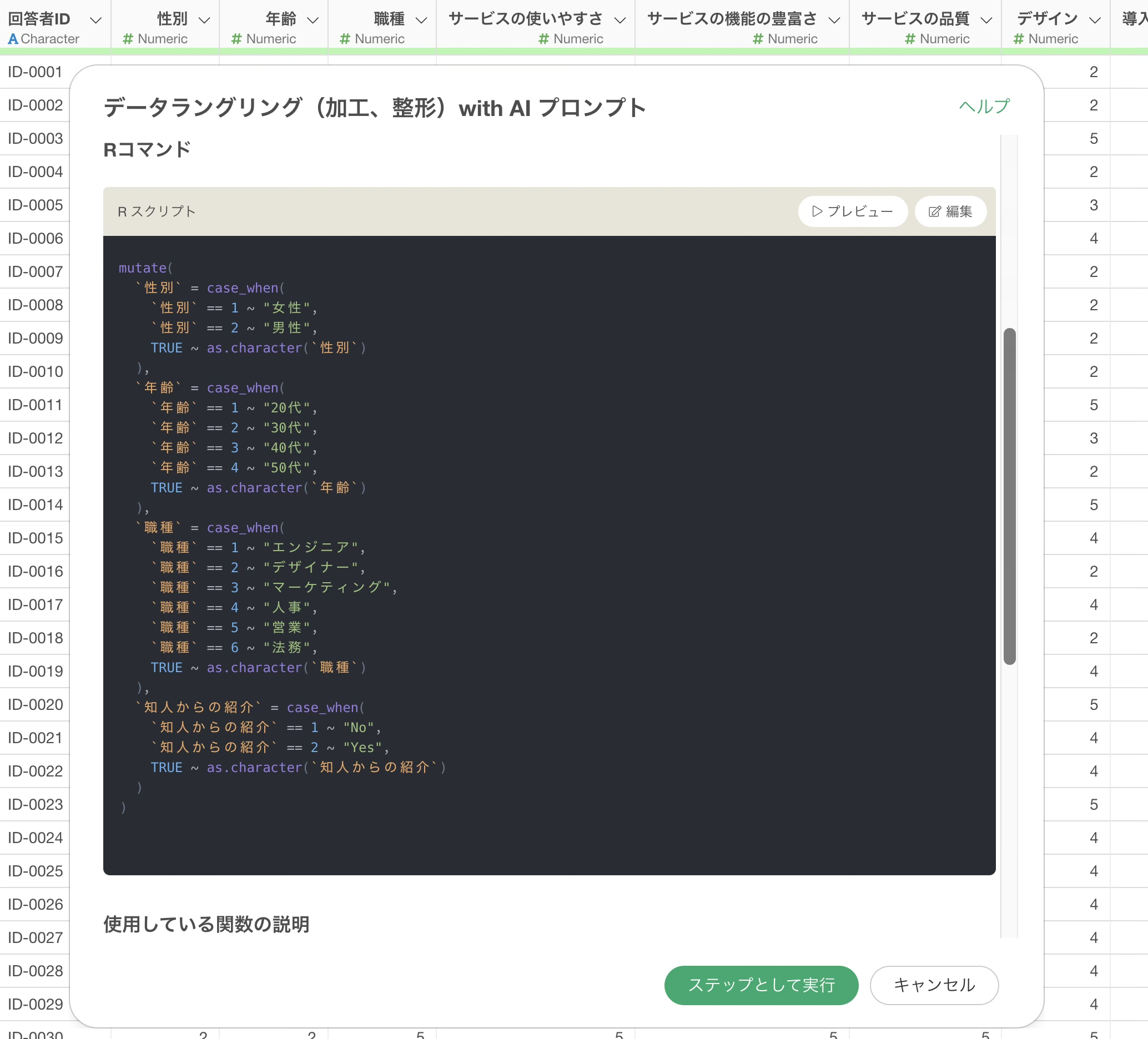The height and width of the screenshot is (1039, 1148).
Task: Click the Character type icon under 回答者ID
Action: pos(13,39)
